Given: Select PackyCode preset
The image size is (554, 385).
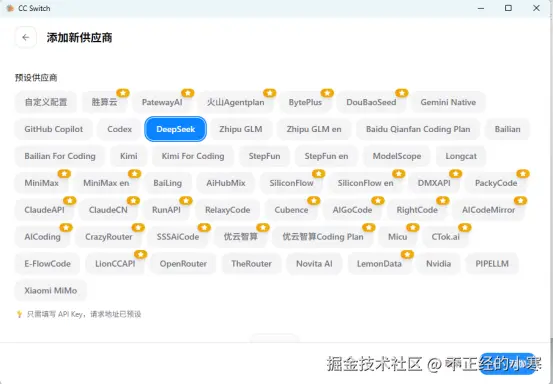Looking at the screenshot, I should click(496, 183).
